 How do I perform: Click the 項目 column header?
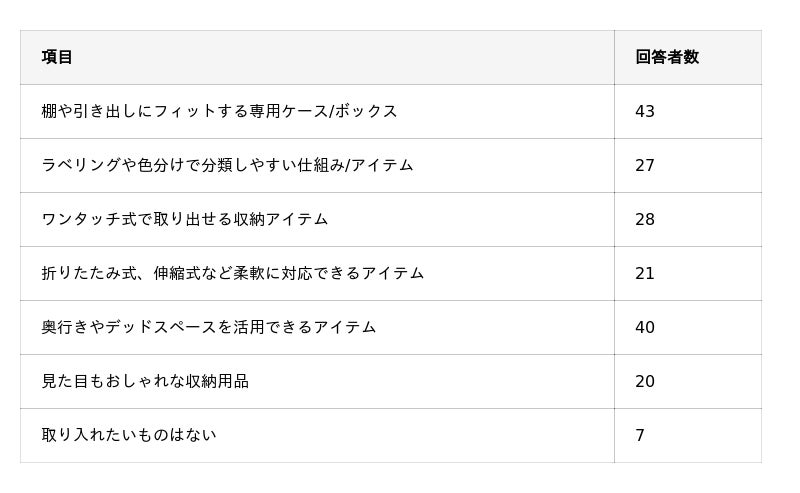[57, 57]
